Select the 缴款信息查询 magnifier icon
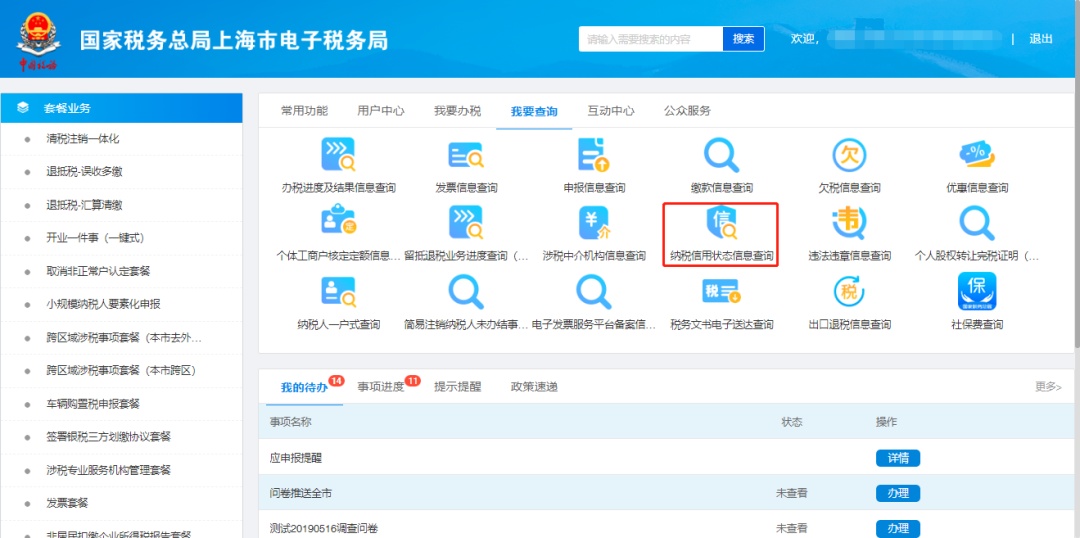The height and width of the screenshot is (538, 1080). click(721, 157)
